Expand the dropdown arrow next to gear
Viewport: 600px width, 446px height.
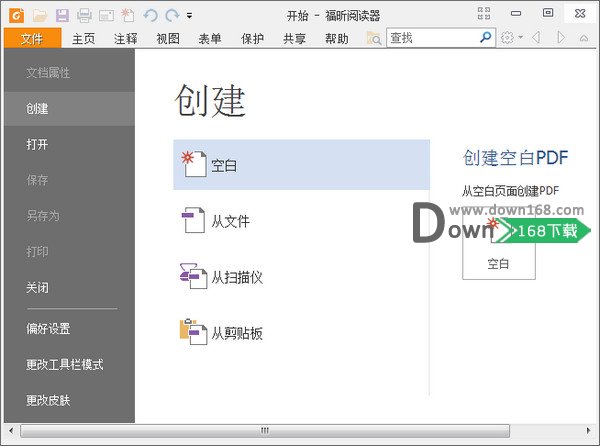[x=520, y=37]
